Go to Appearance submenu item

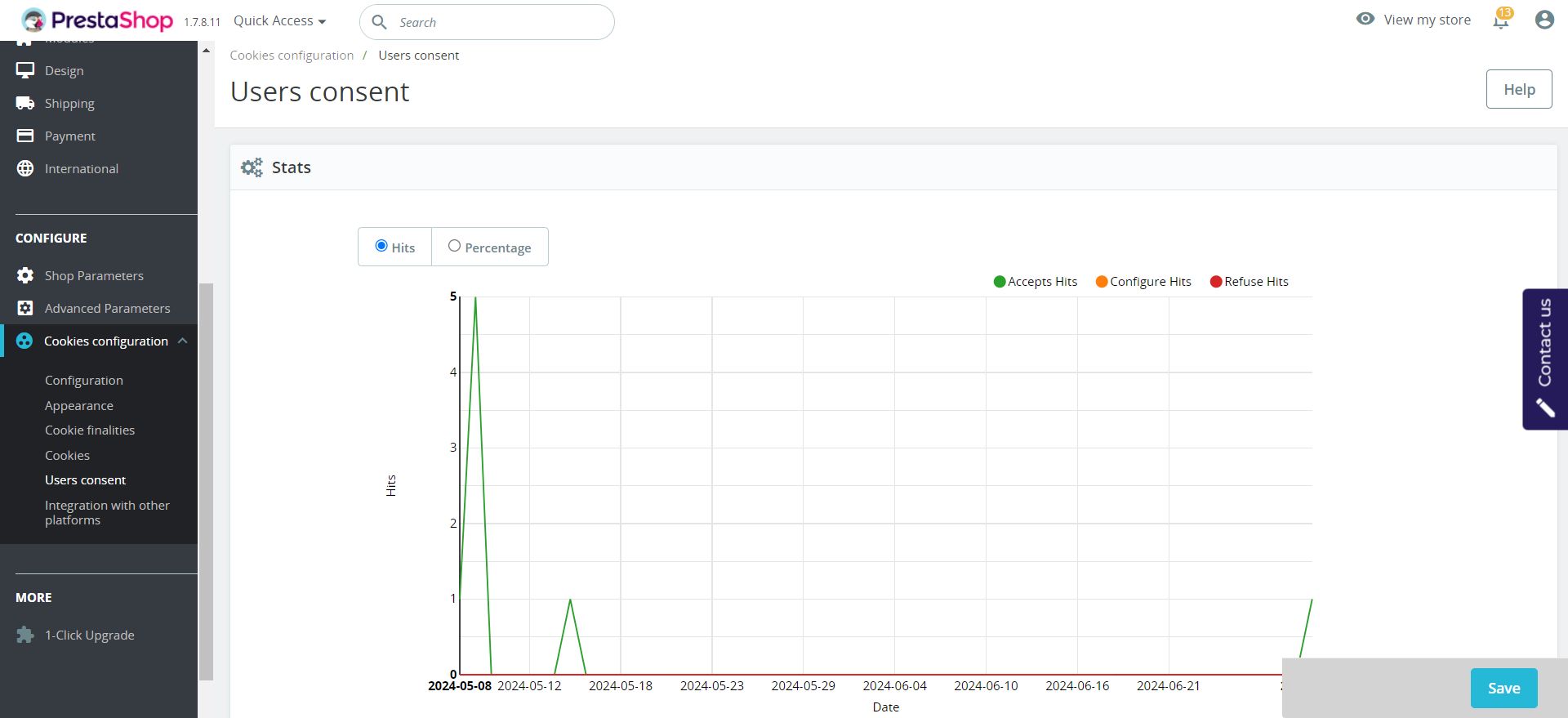pos(79,406)
